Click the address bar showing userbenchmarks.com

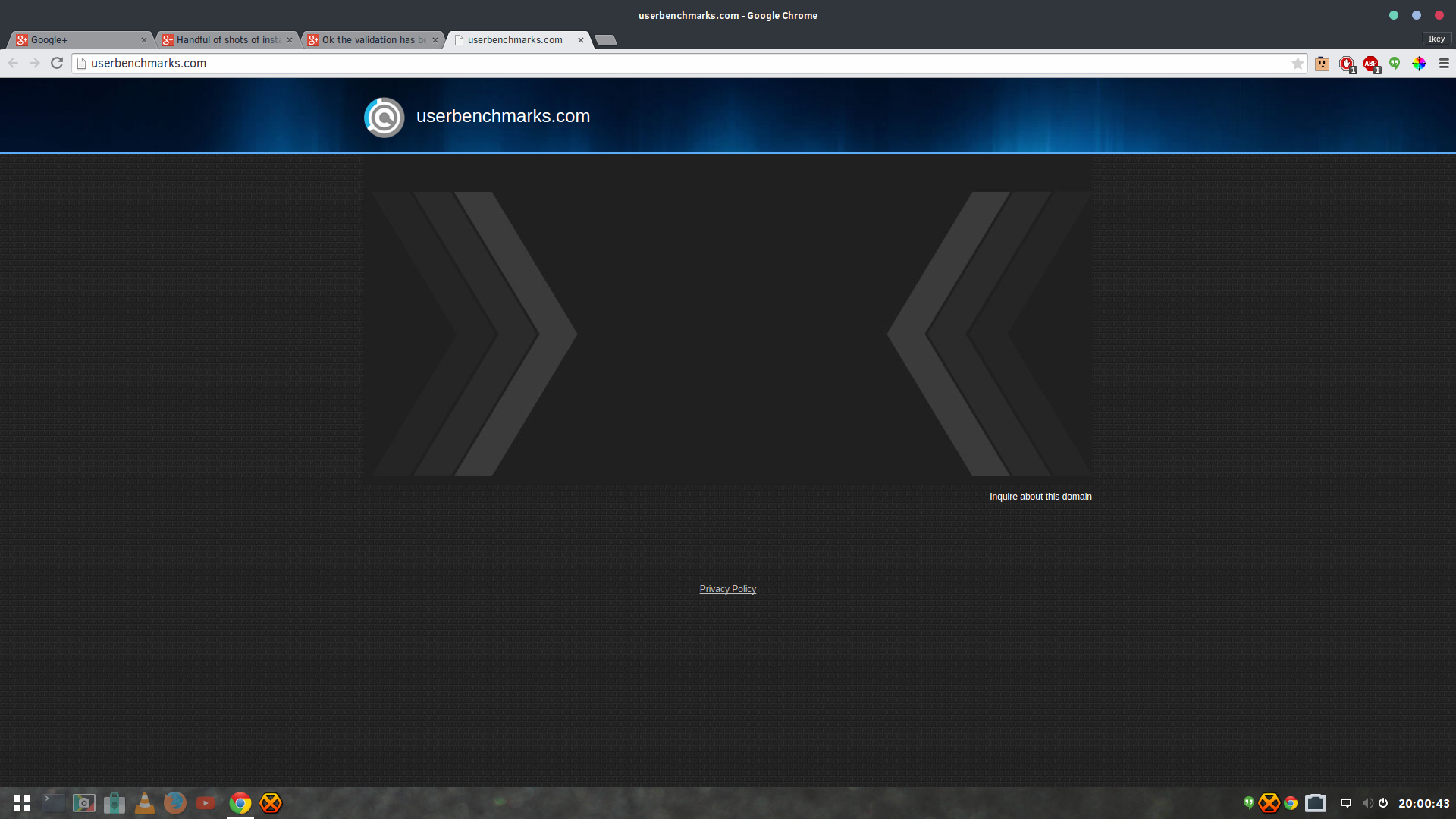(689, 64)
